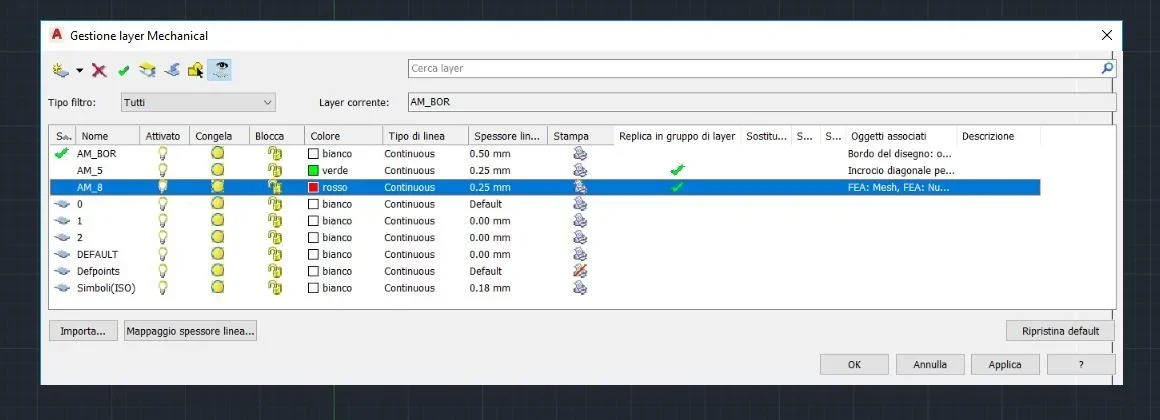Image resolution: width=1160 pixels, height=420 pixels.
Task: Click the green check set current icon
Action: click(124, 71)
